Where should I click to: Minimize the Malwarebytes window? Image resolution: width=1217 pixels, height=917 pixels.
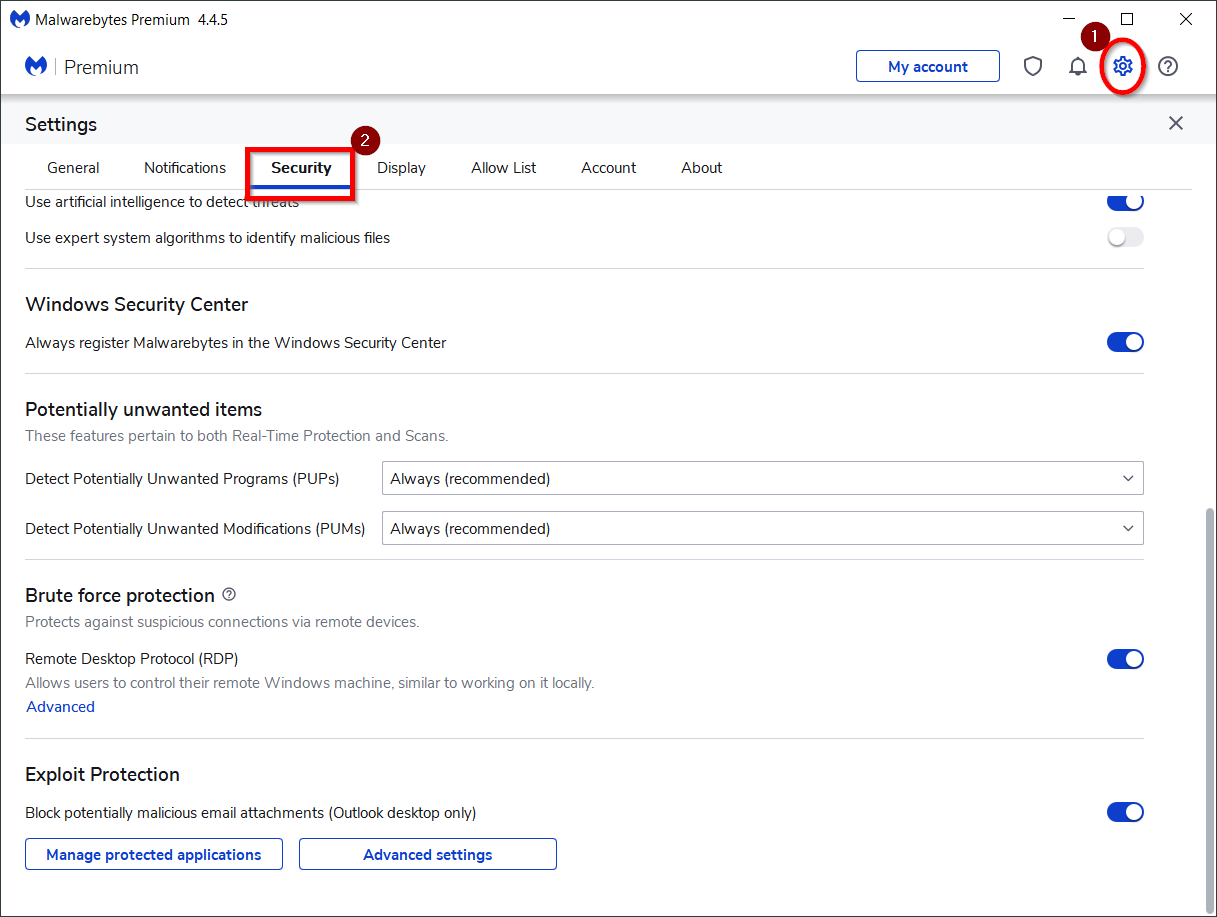(x=1069, y=19)
